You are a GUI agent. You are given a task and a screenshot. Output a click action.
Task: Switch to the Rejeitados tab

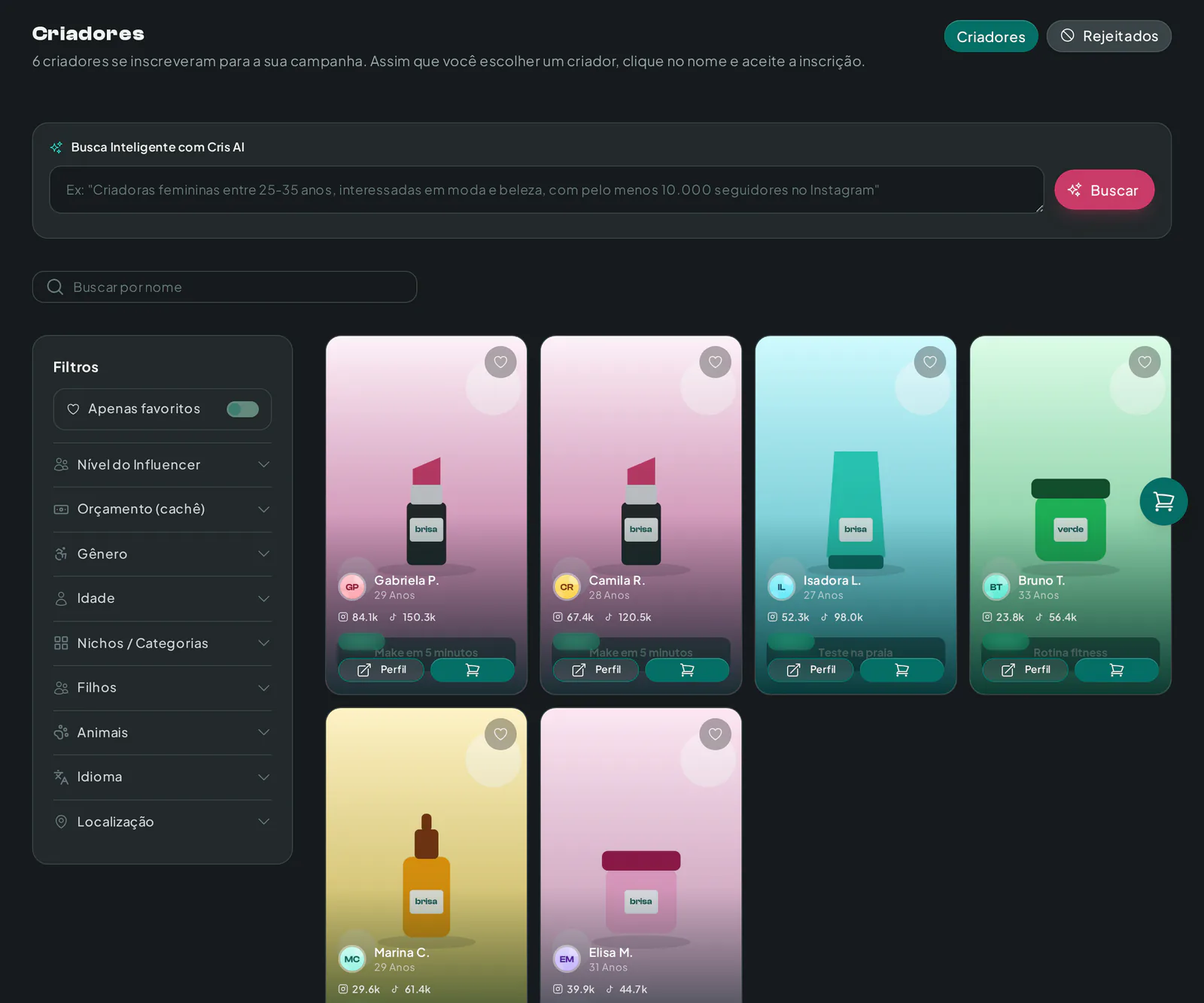click(x=1109, y=36)
